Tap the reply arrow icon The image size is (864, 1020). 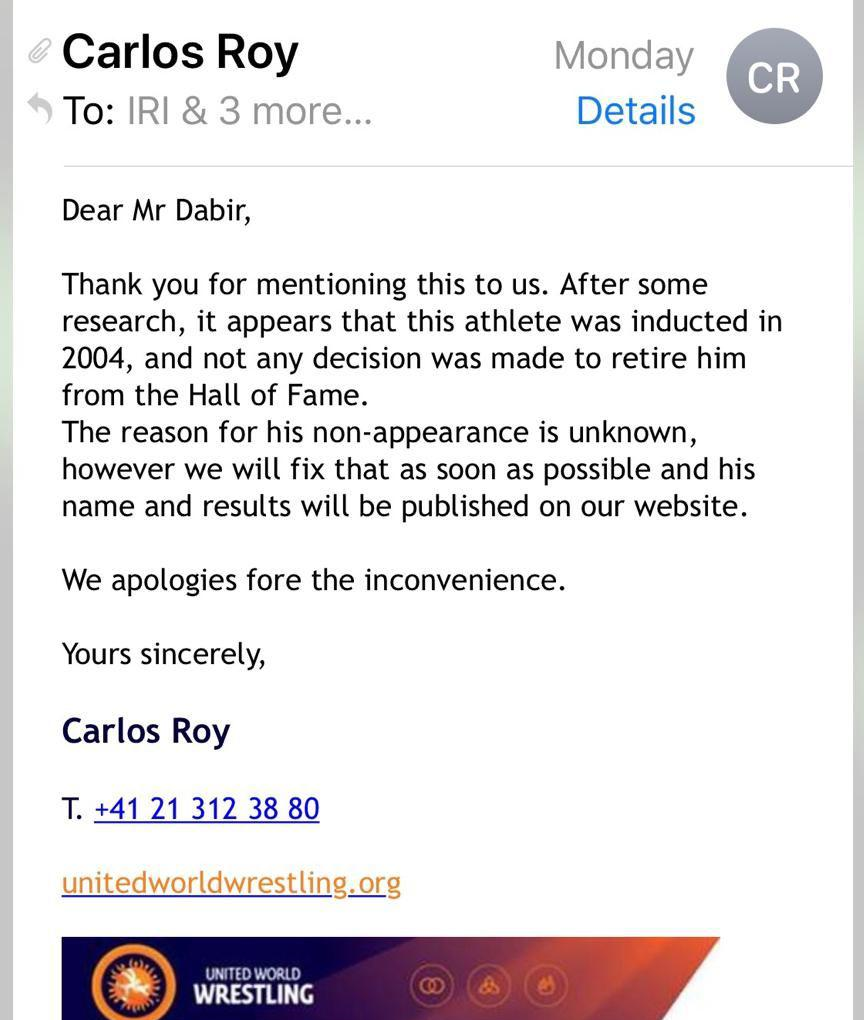40,108
